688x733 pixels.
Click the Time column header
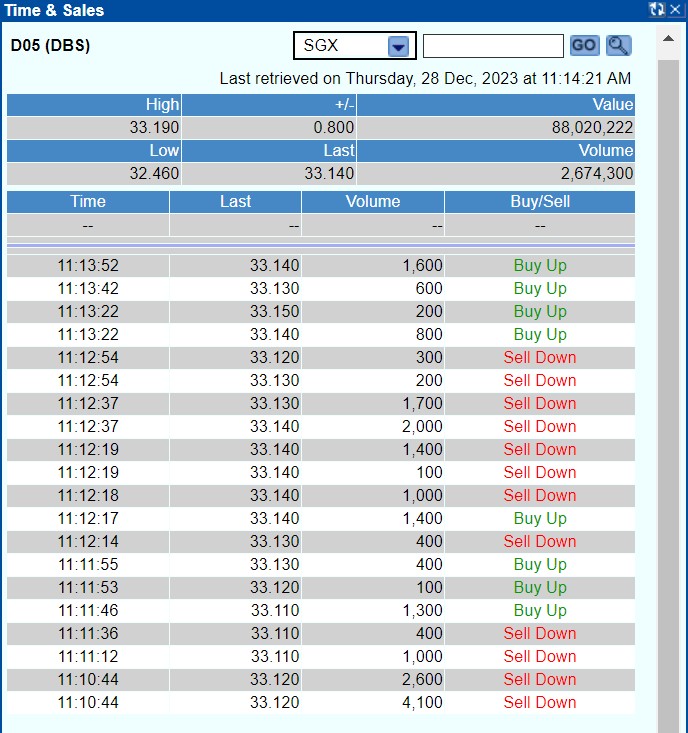(88, 201)
